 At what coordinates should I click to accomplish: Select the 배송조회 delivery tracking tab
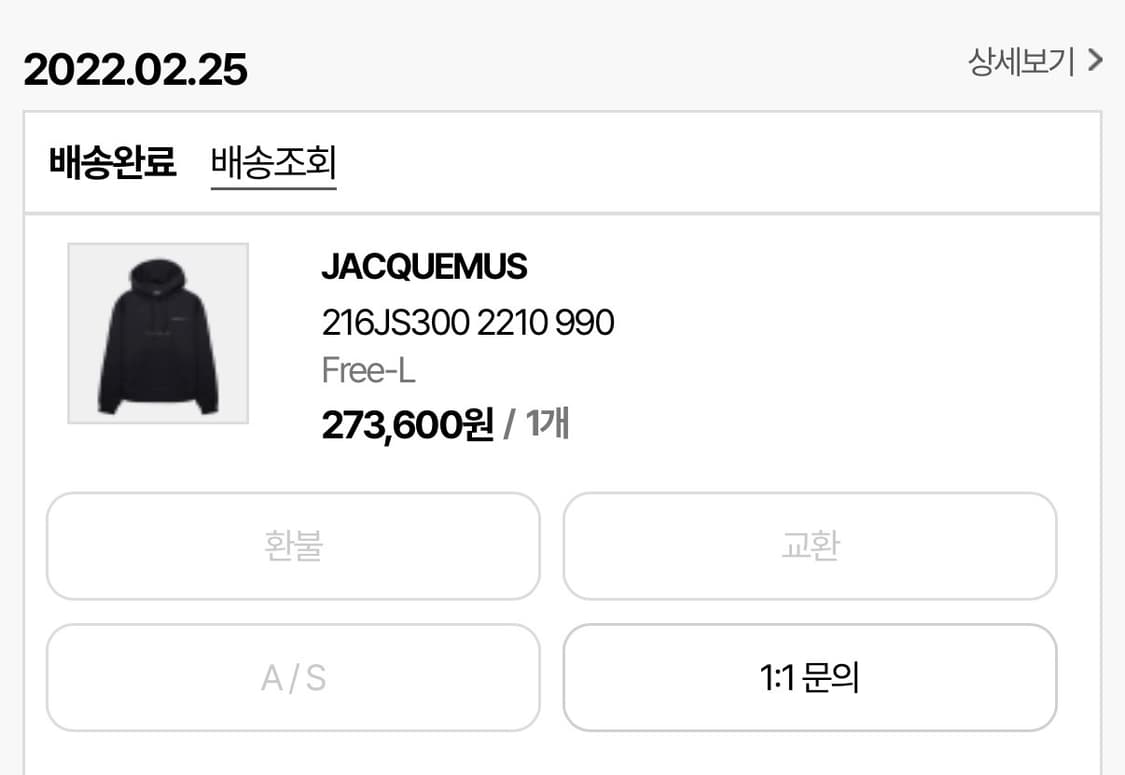click(273, 162)
